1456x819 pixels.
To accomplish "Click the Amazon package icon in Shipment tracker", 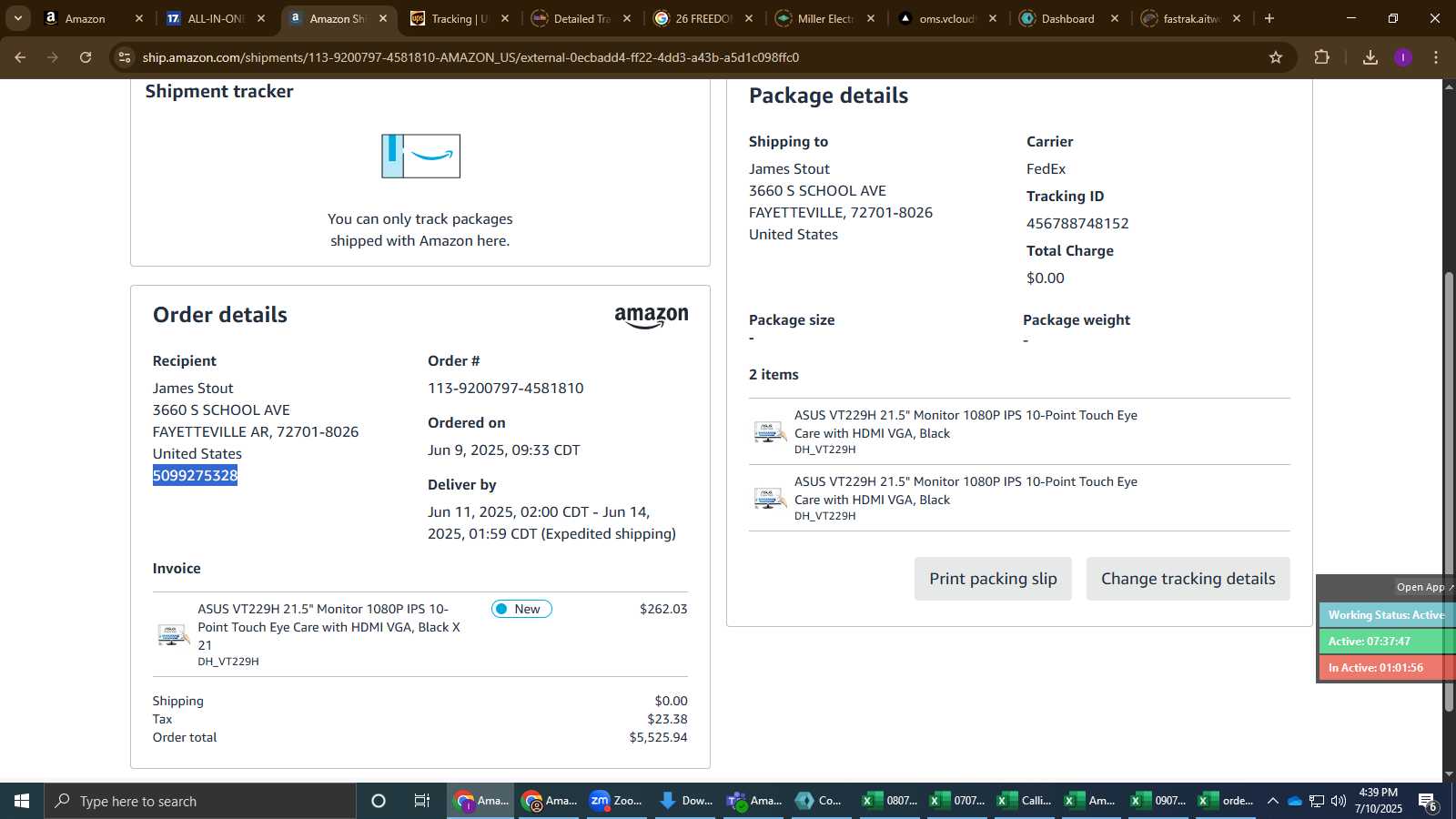I will pos(420,156).
